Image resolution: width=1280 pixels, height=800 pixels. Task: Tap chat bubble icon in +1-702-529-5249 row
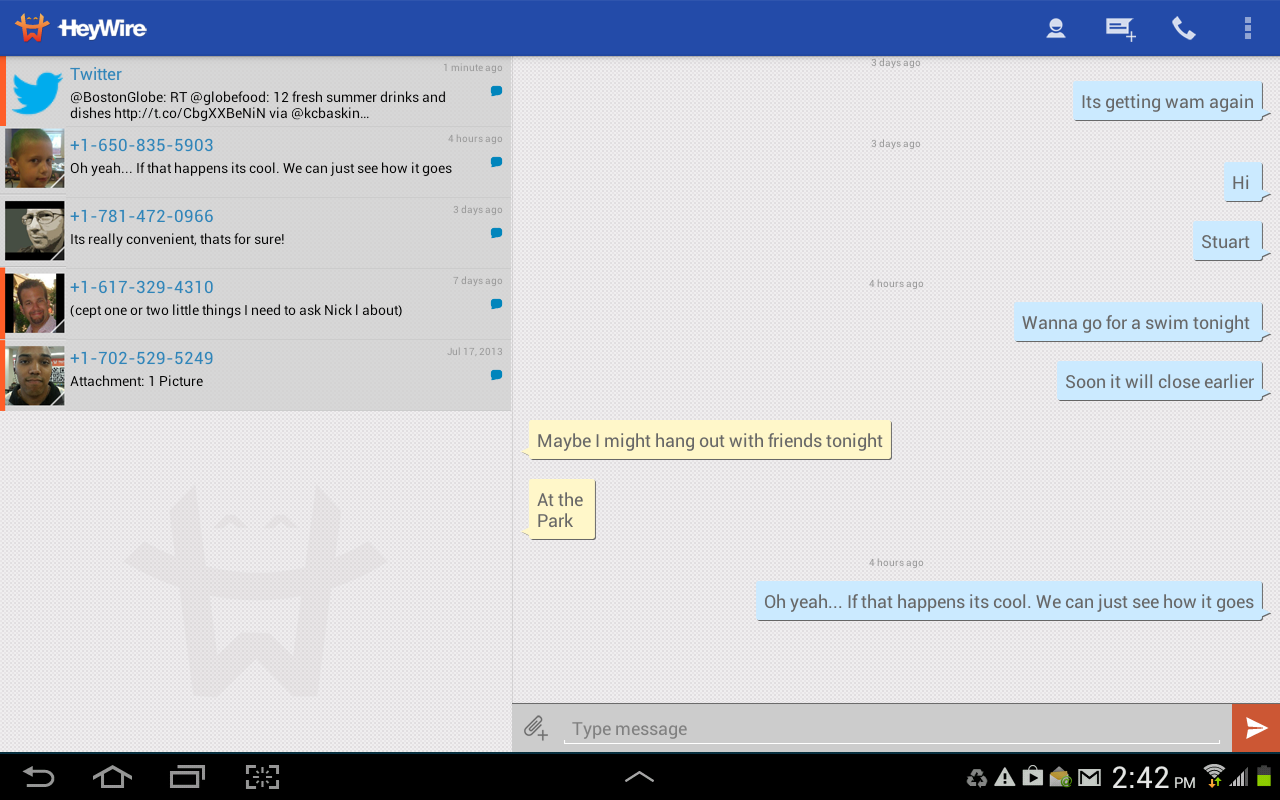496,375
